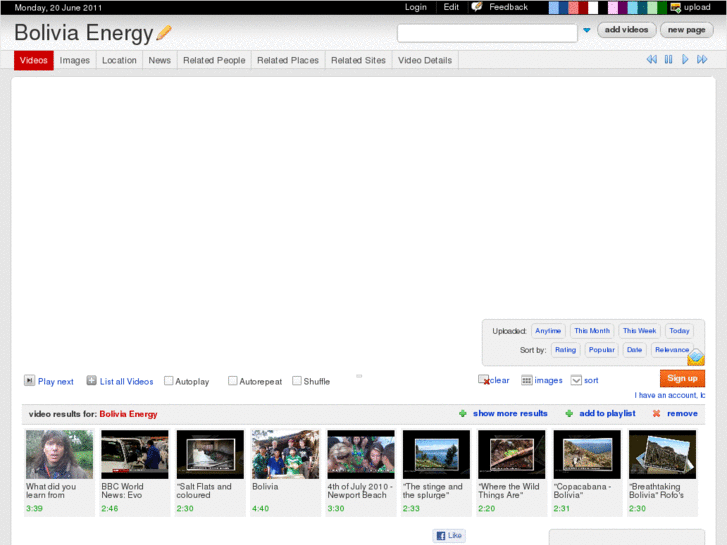Open the 4th of July 2010 thumbnail
727x545 pixels.
coord(361,454)
